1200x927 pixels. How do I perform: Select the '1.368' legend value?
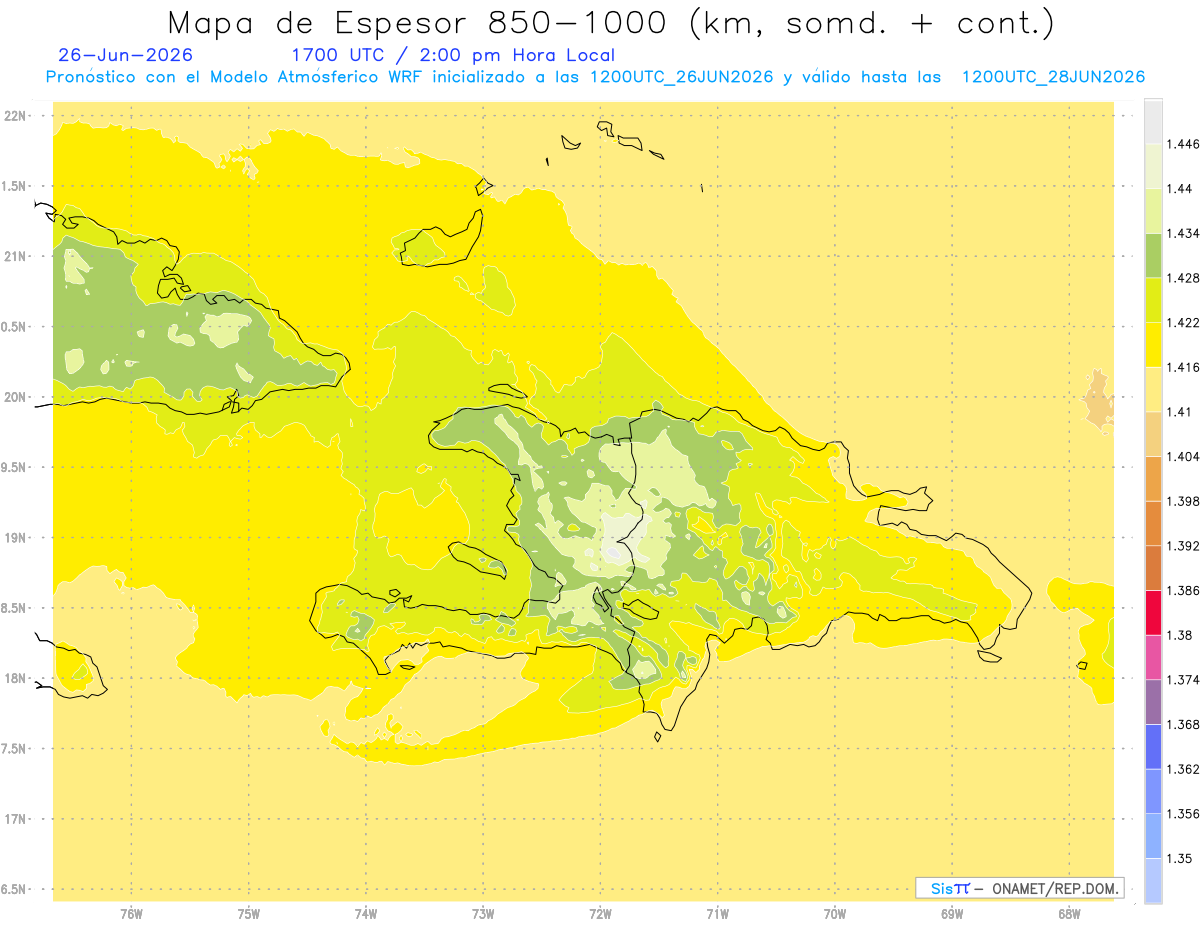pyautogui.click(x=1183, y=724)
